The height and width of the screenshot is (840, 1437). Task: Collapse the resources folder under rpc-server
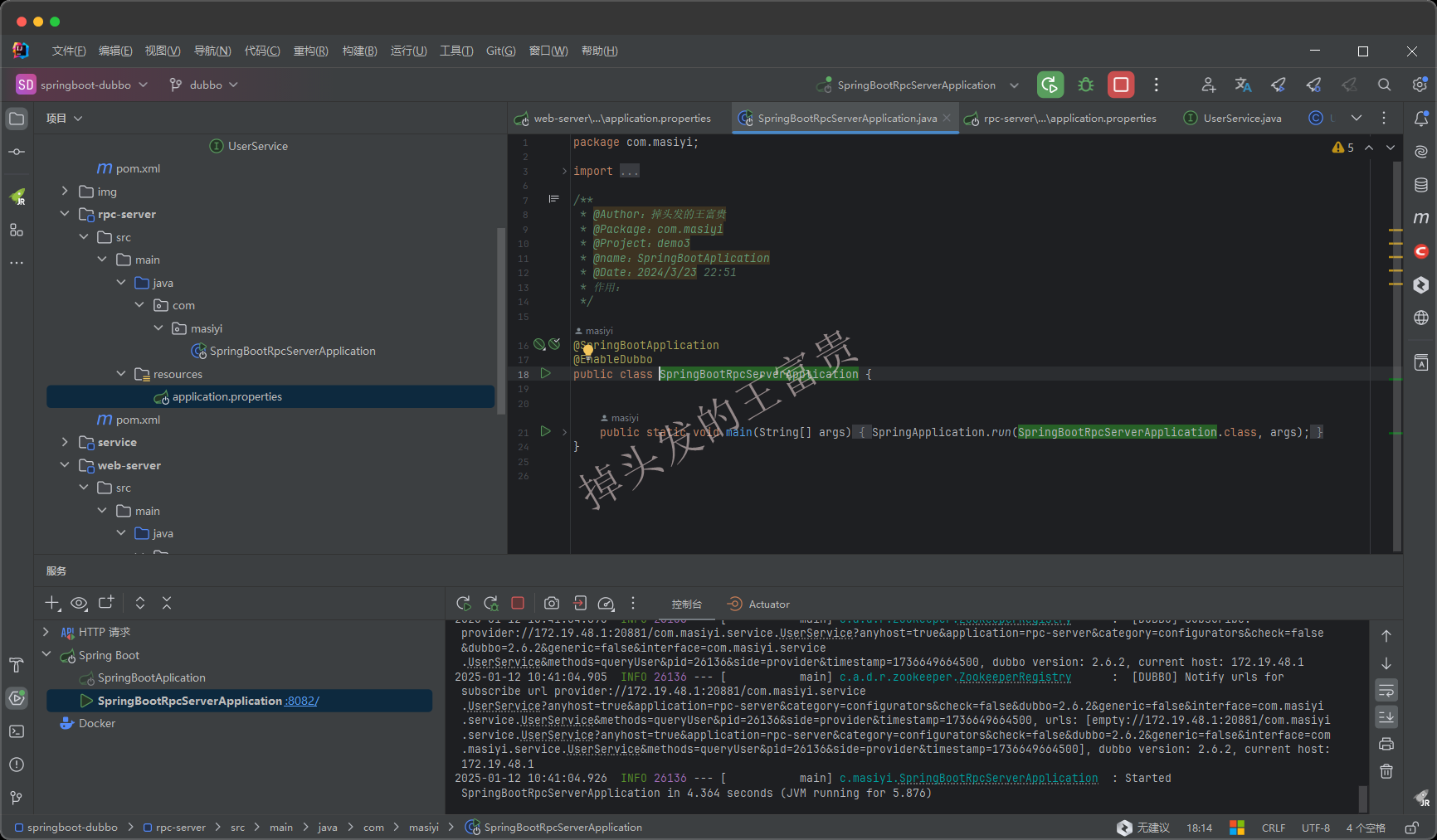pos(121,374)
